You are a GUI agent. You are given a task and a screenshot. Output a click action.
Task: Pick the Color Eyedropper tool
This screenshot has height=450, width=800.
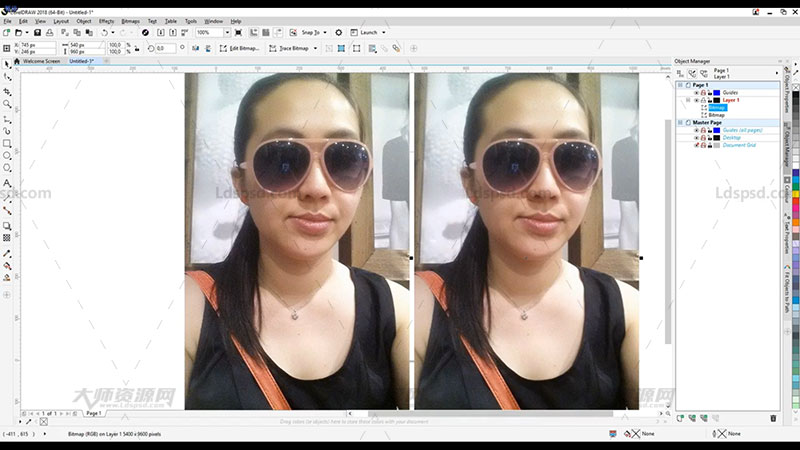[x=7, y=254]
